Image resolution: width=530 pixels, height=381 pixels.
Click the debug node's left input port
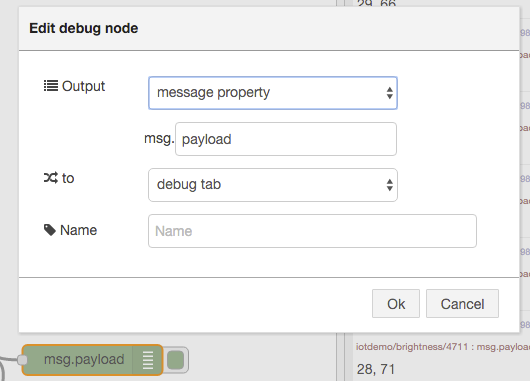(x=22, y=360)
